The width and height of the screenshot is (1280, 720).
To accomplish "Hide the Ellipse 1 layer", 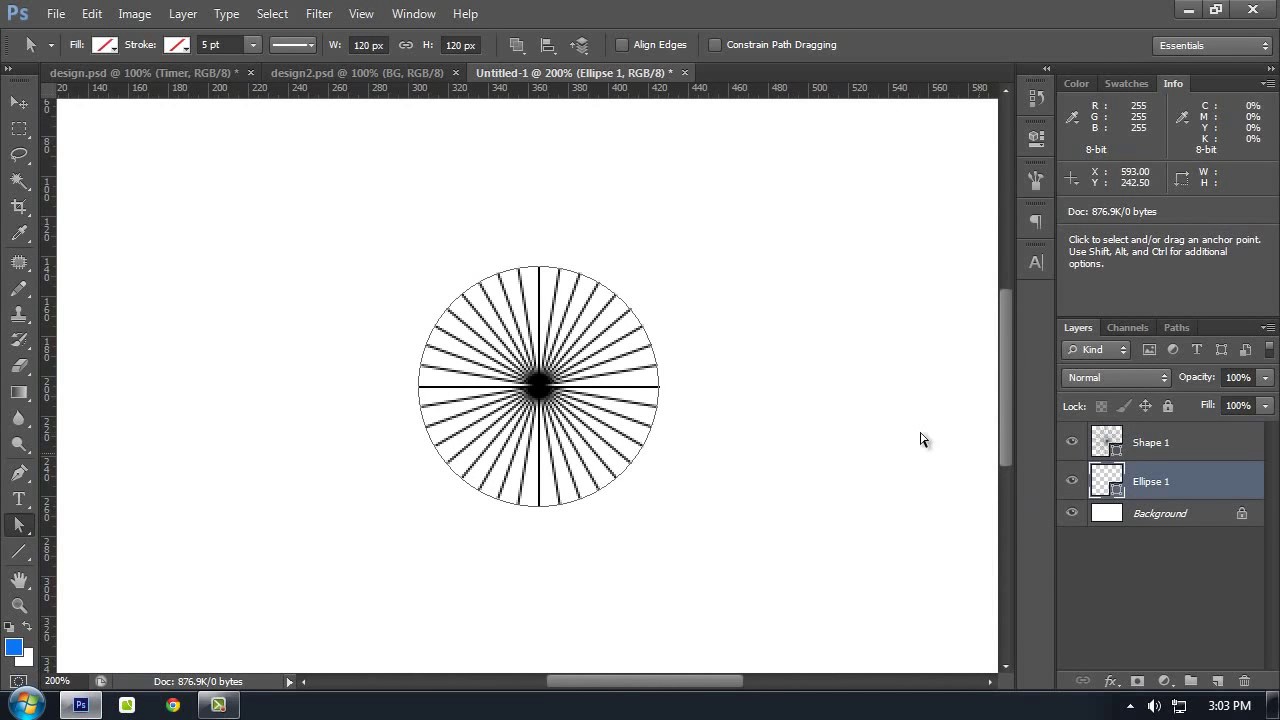I will tap(1072, 481).
